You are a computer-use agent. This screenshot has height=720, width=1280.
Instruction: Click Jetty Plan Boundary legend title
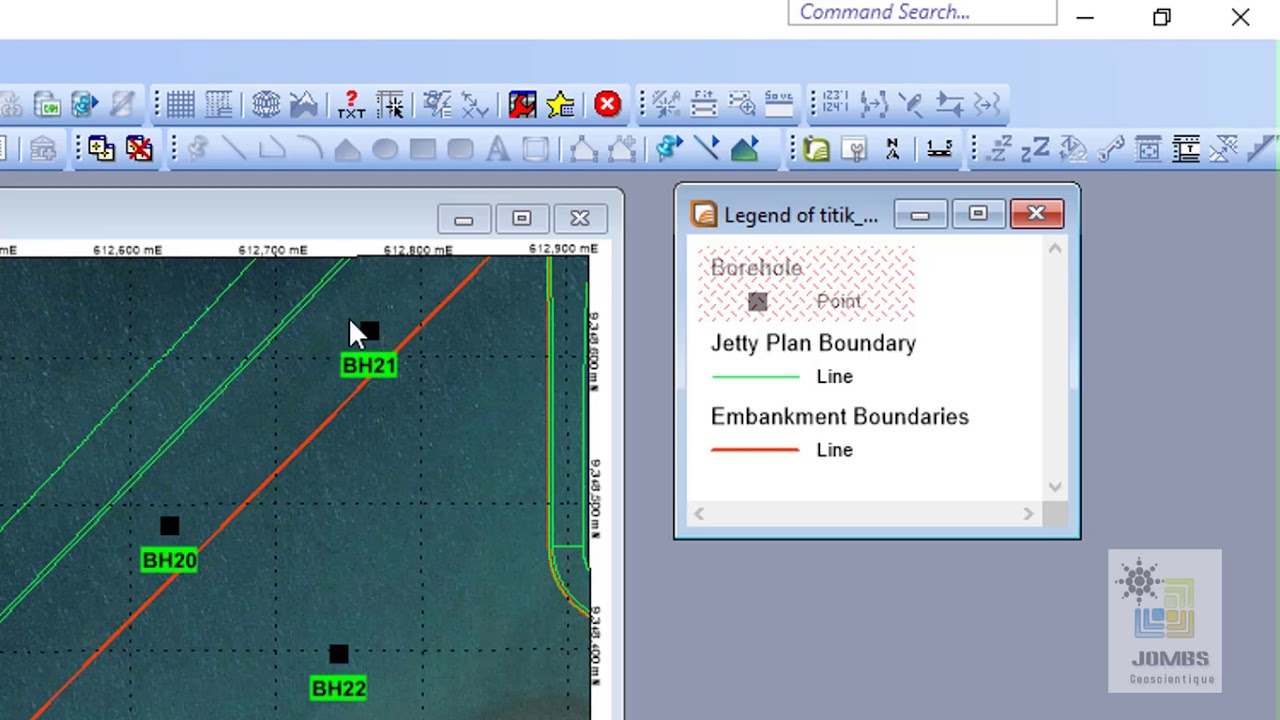tap(813, 343)
